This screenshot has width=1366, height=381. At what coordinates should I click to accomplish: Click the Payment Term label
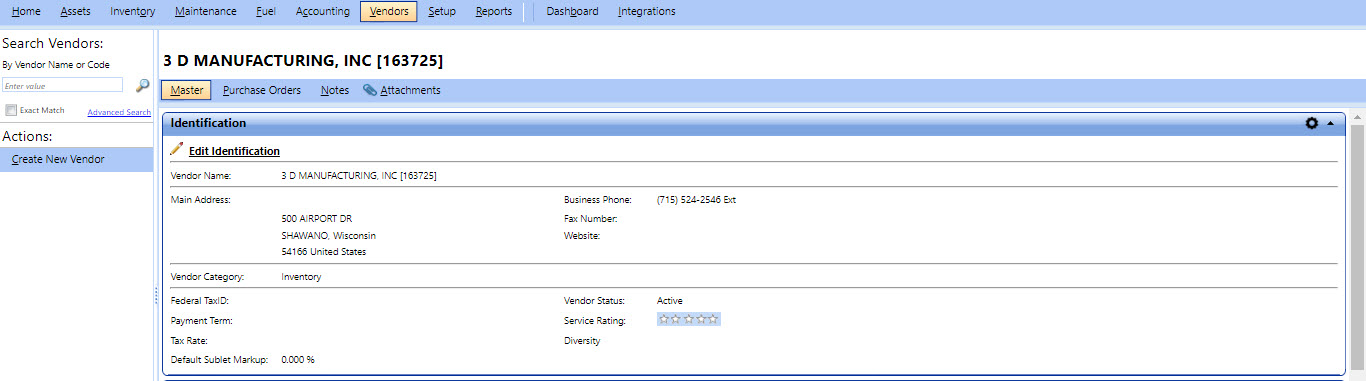point(202,321)
